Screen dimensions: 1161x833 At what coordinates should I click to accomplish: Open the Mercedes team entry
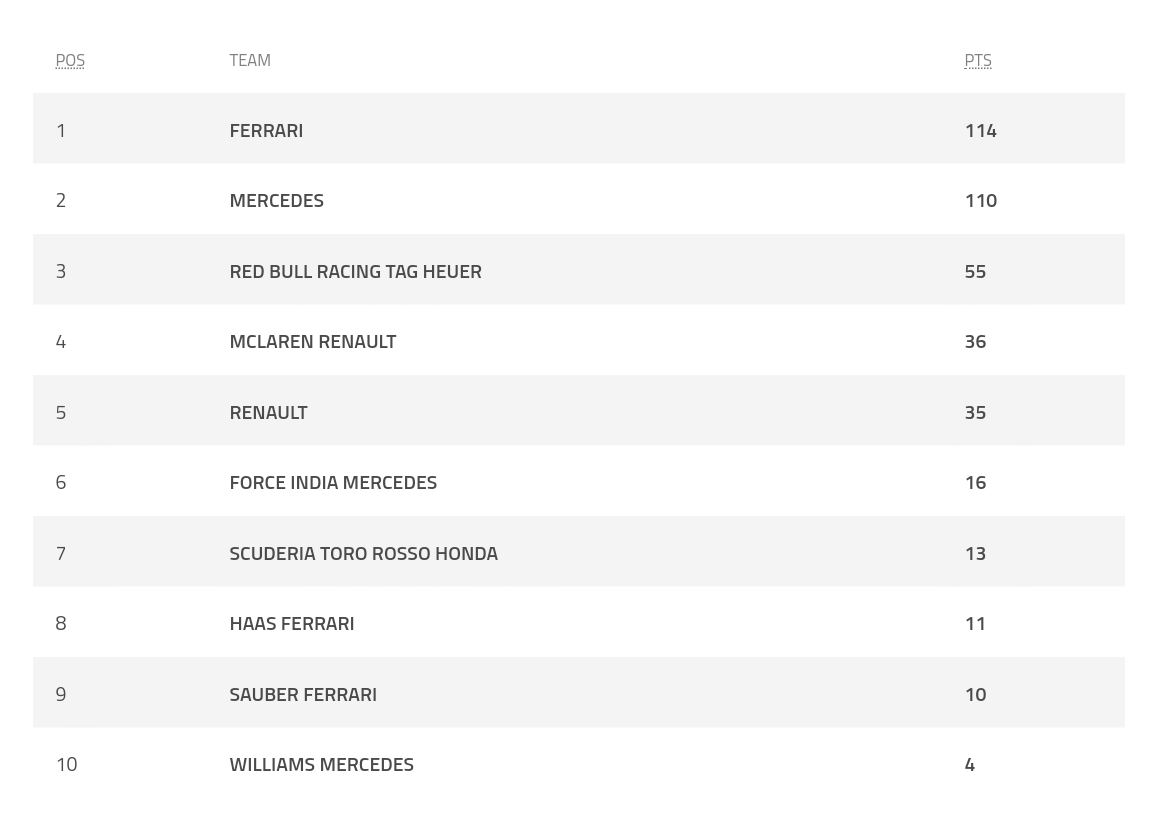276,201
